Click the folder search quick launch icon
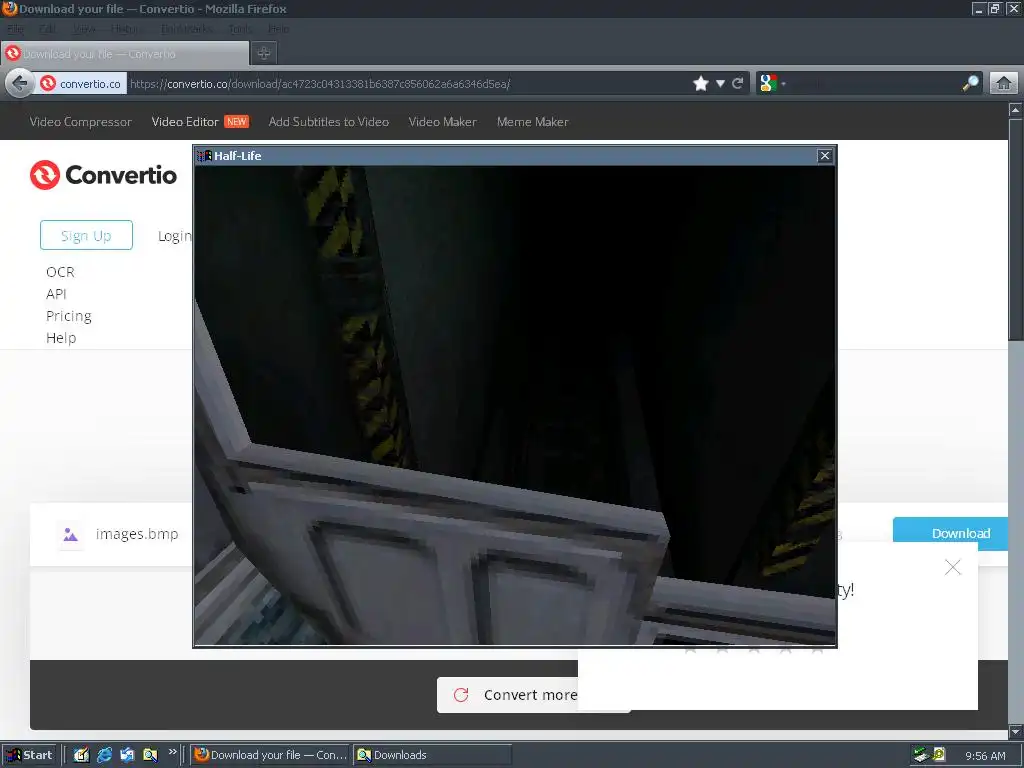Viewport: 1024px width, 768px height. pyautogui.click(x=150, y=755)
